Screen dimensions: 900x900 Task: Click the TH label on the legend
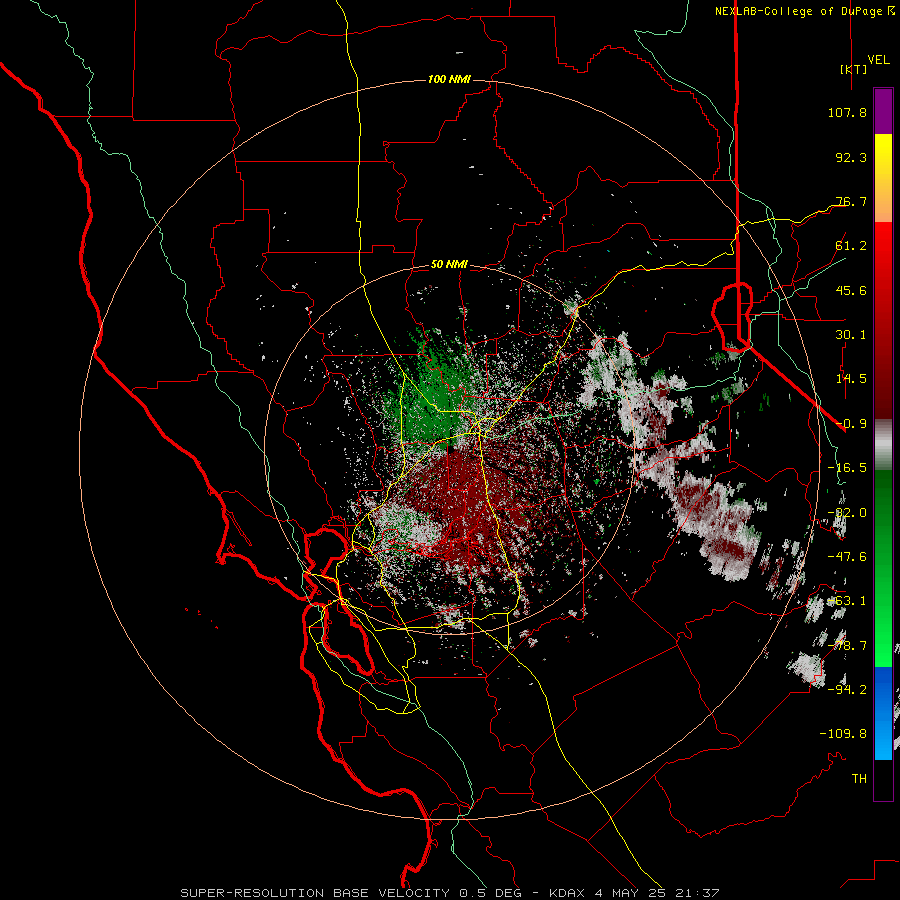coord(859,779)
